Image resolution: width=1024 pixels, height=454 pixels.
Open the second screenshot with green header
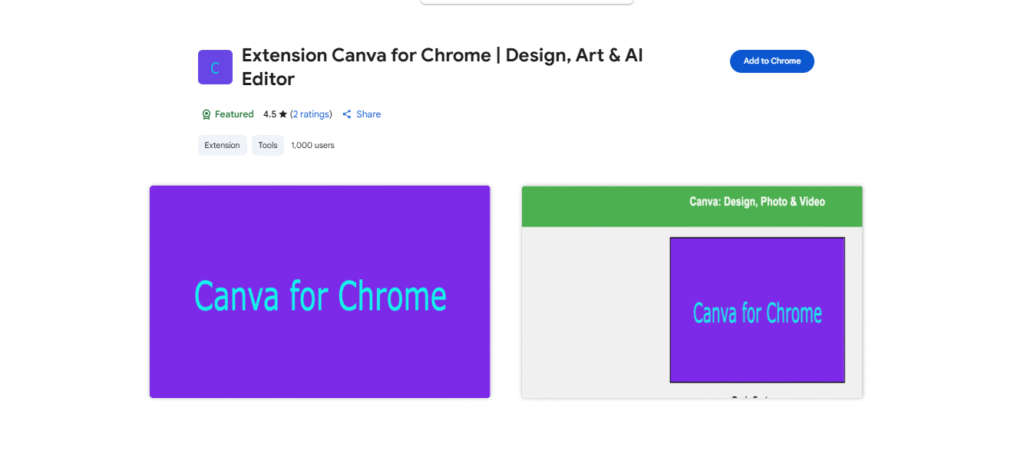(x=692, y=291)
